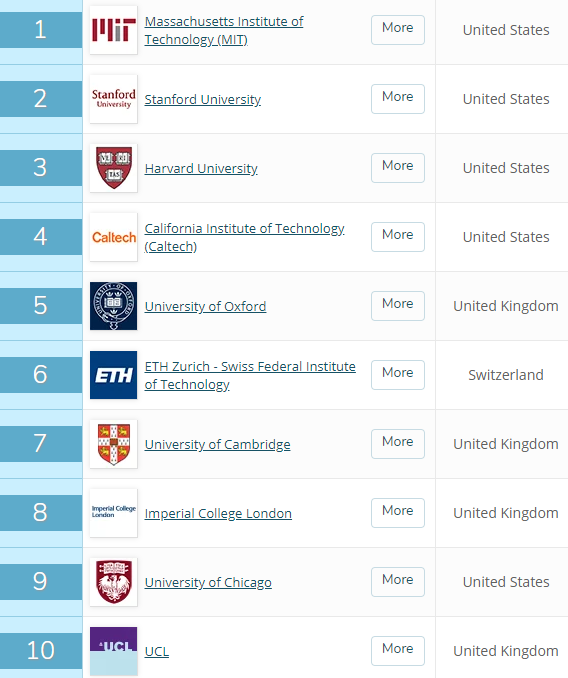568x678 pixels.
Task: Open the University of Cambridge shield logo
Action: point(114,444)
